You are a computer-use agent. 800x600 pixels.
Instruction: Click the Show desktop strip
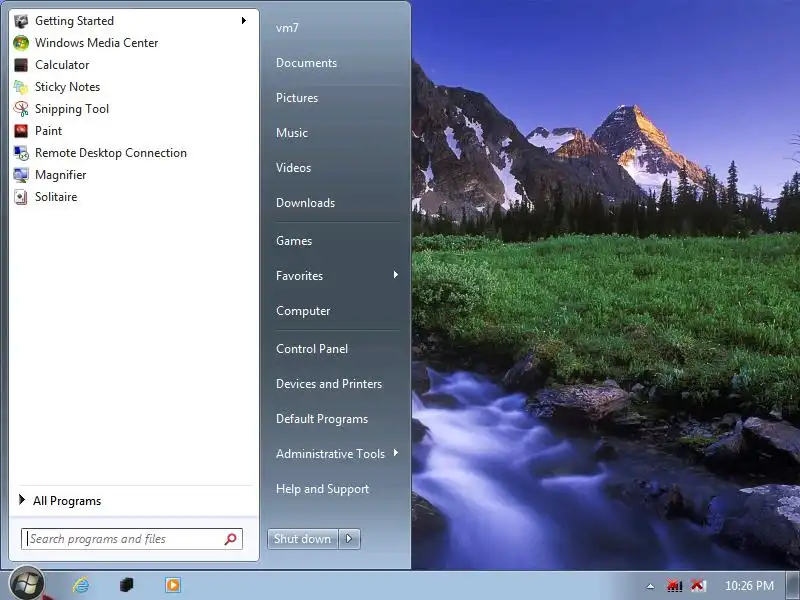(x=793, y=585)
